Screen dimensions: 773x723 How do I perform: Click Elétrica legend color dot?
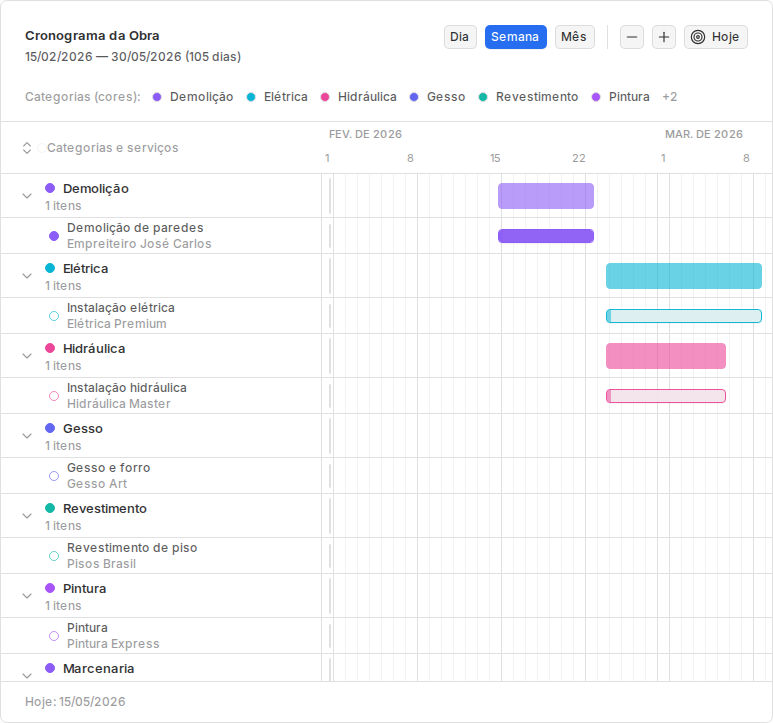tap(251, 97)
